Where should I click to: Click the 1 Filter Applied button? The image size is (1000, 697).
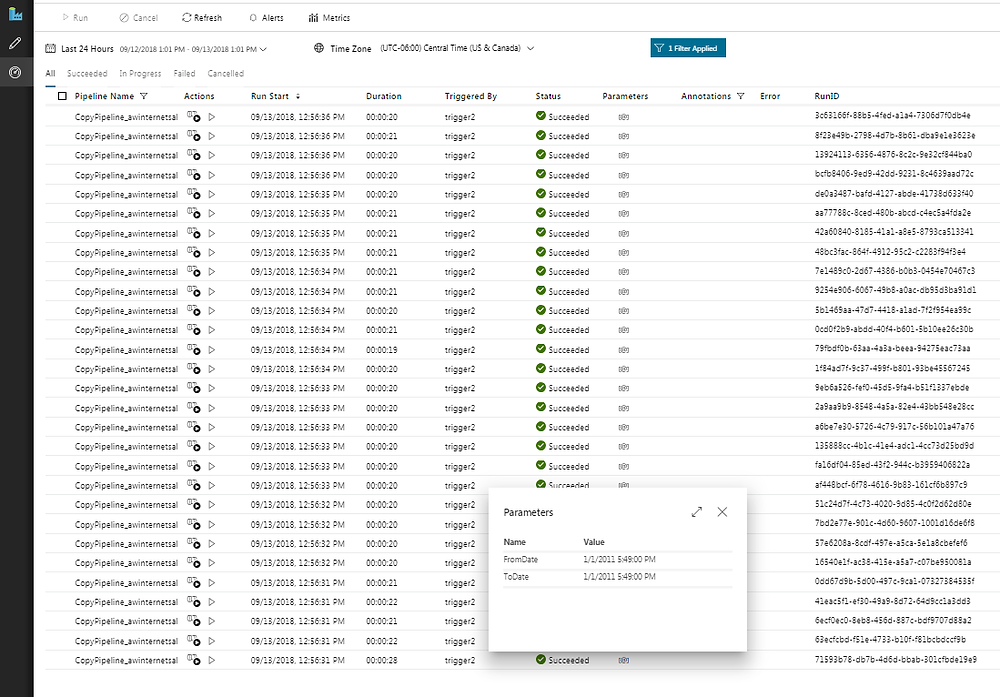(688, 48)
